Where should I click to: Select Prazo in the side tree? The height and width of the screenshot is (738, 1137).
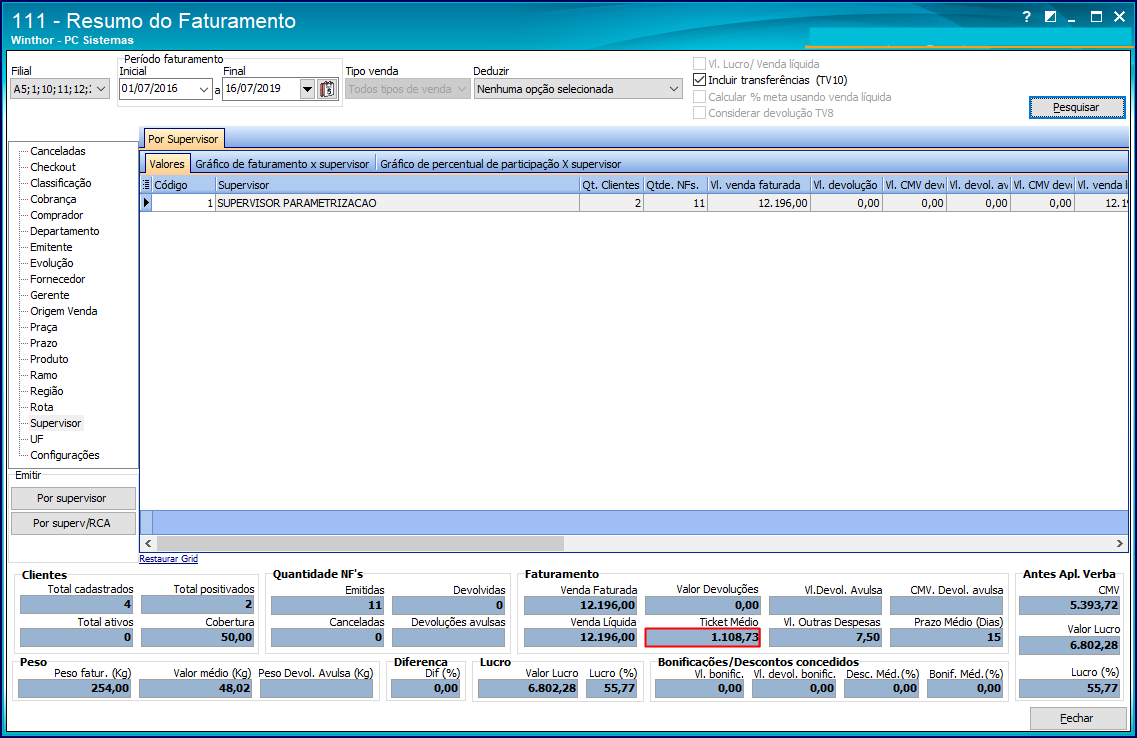pos(44,343)
